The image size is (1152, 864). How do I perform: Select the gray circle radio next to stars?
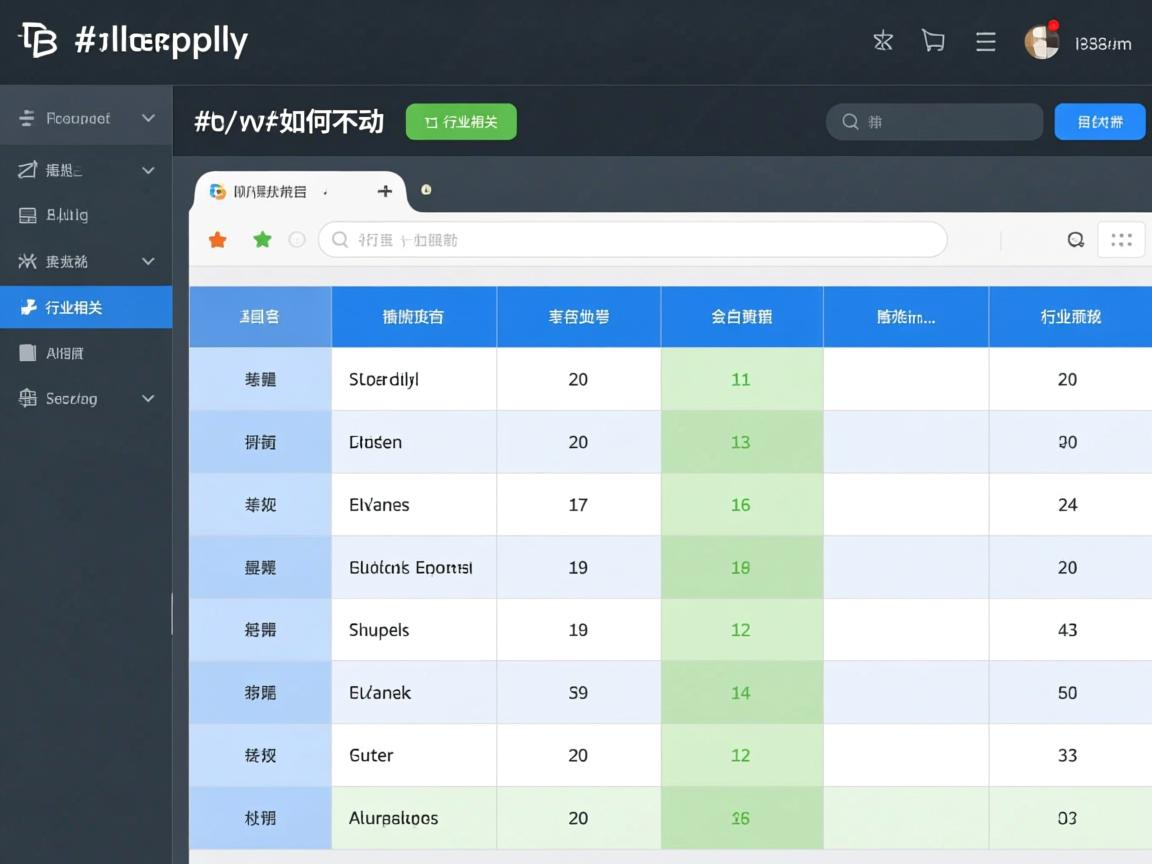pyautogui.click(x=297, y=240)
